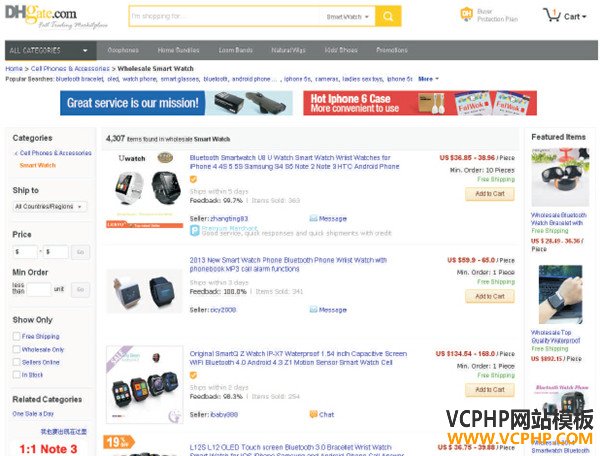Enable the Free Shipping checkbox
Image resolution: width=600 pixels, height=456 pixels.
click(x=16, y=336)
